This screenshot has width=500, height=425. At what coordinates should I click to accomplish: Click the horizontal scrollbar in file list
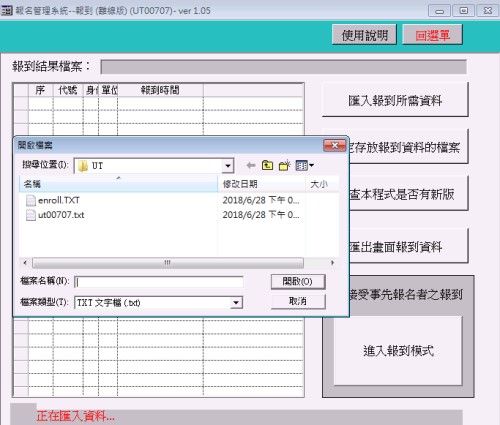pyautogui.click(x=168, y=263)
